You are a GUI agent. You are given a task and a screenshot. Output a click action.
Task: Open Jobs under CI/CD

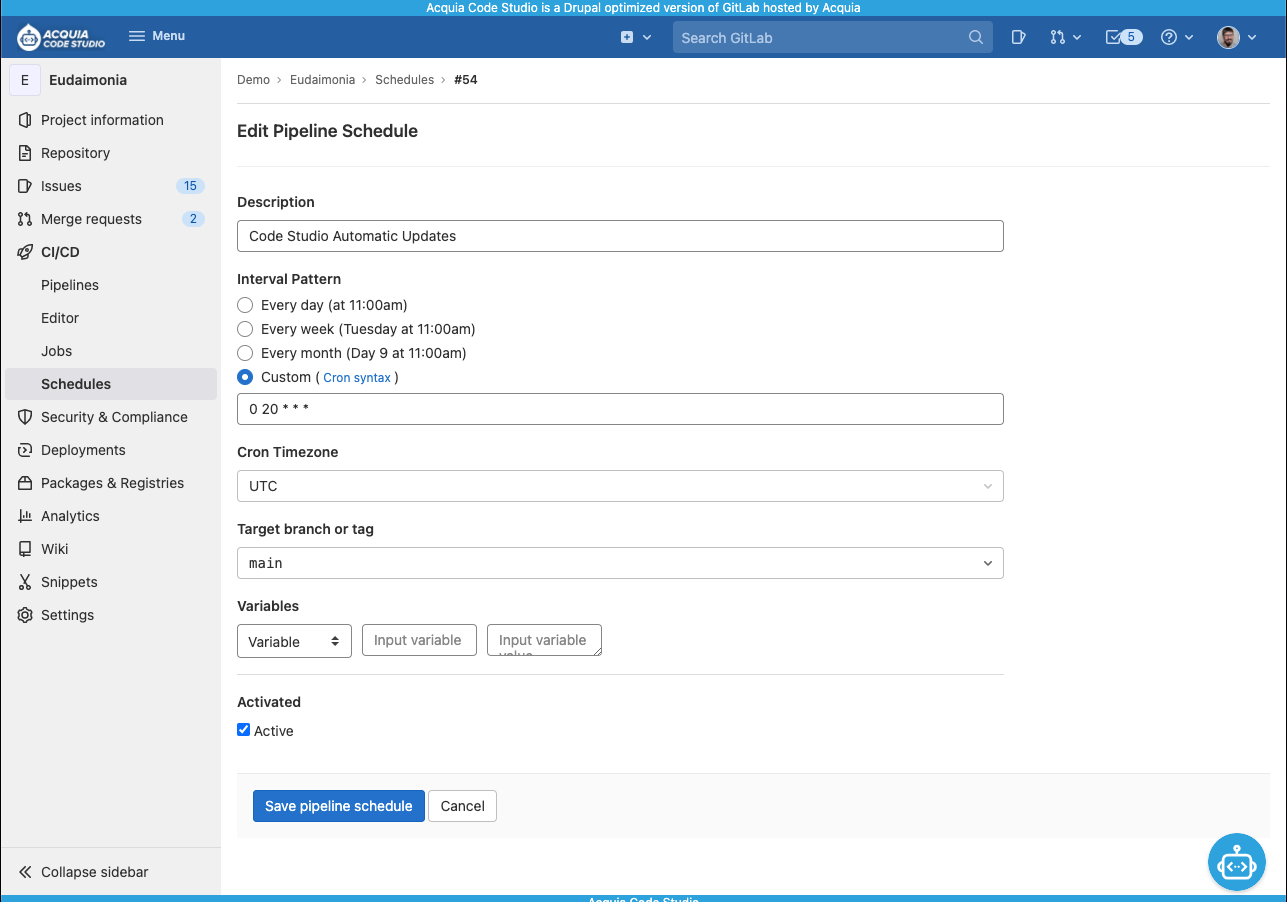(x=110, y=351)
